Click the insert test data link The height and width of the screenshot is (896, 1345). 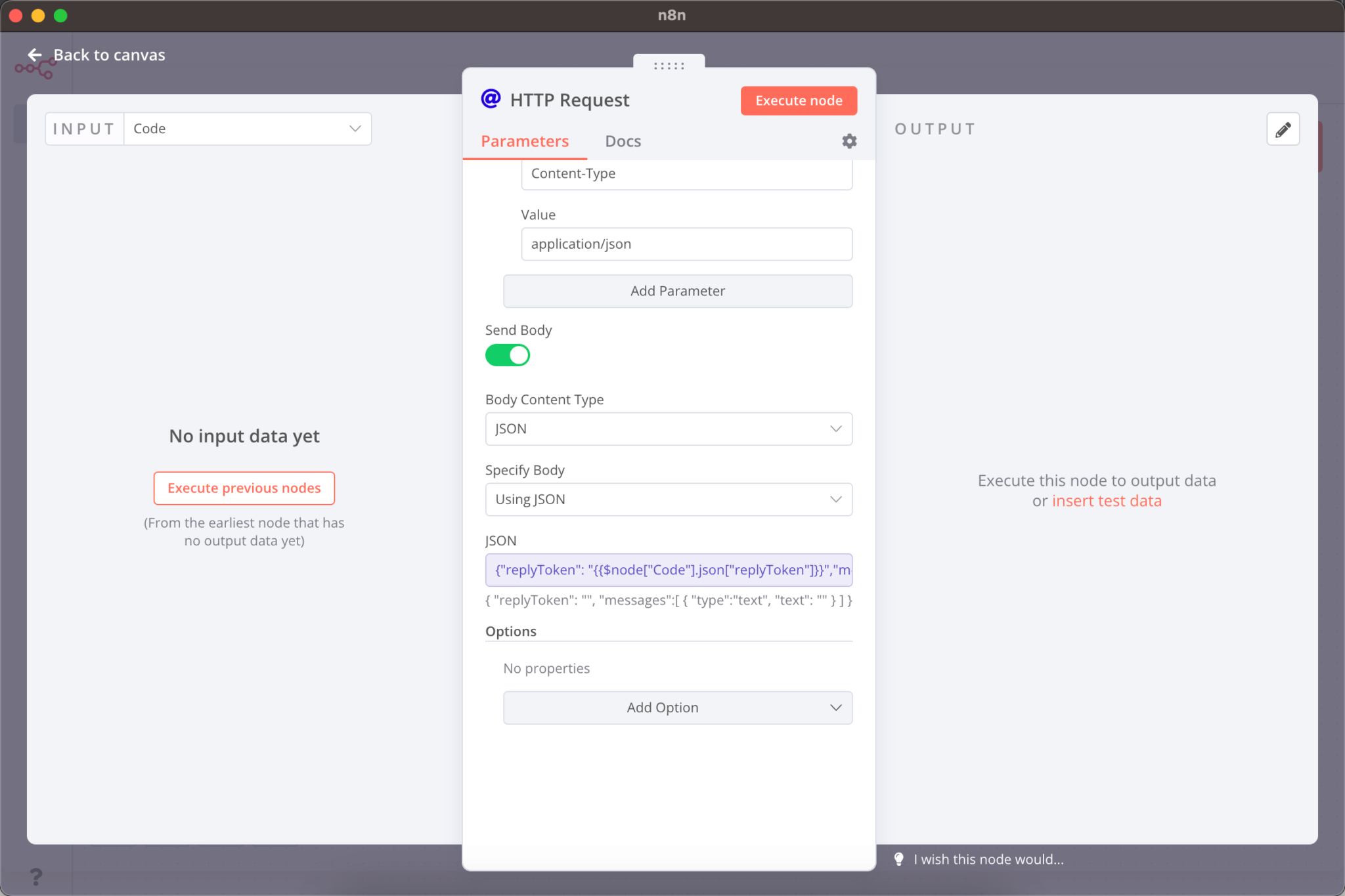click(x=1107, y=500)
